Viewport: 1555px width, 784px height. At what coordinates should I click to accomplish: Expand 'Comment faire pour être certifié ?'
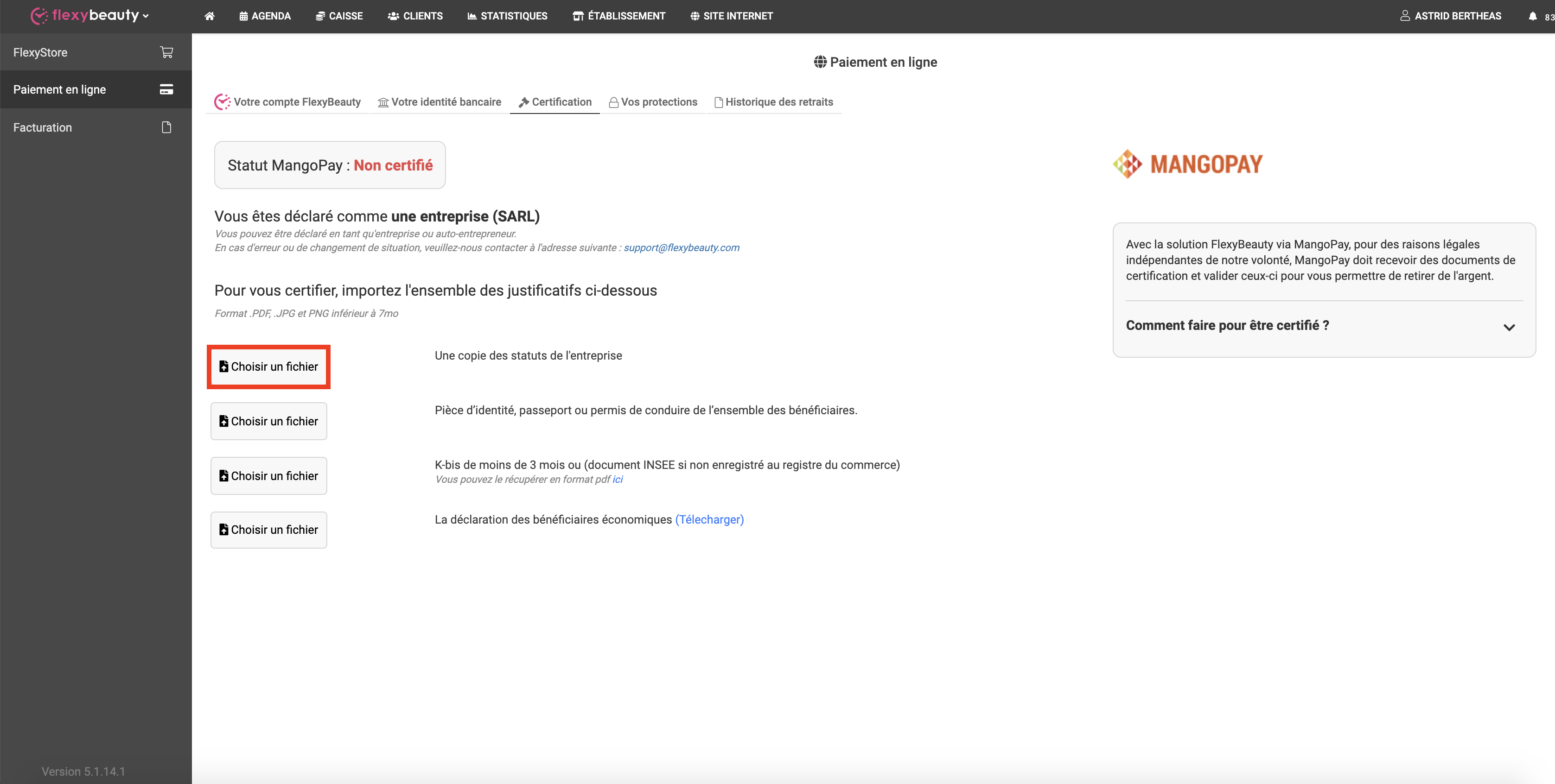pyautogui.click(x=1324, y=326)
